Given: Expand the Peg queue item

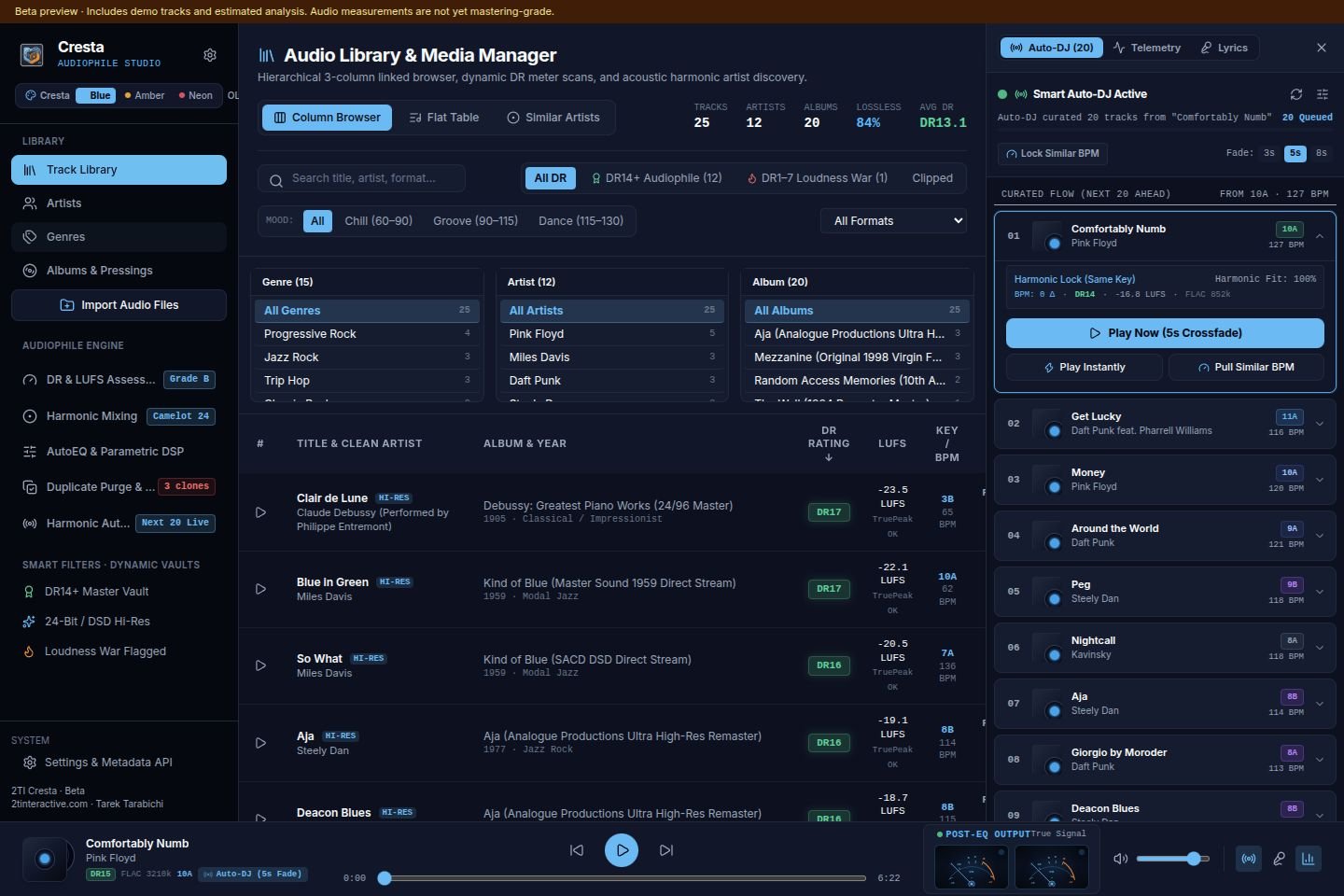Looking at the screenshot, I should click(x=1320, y=592).
